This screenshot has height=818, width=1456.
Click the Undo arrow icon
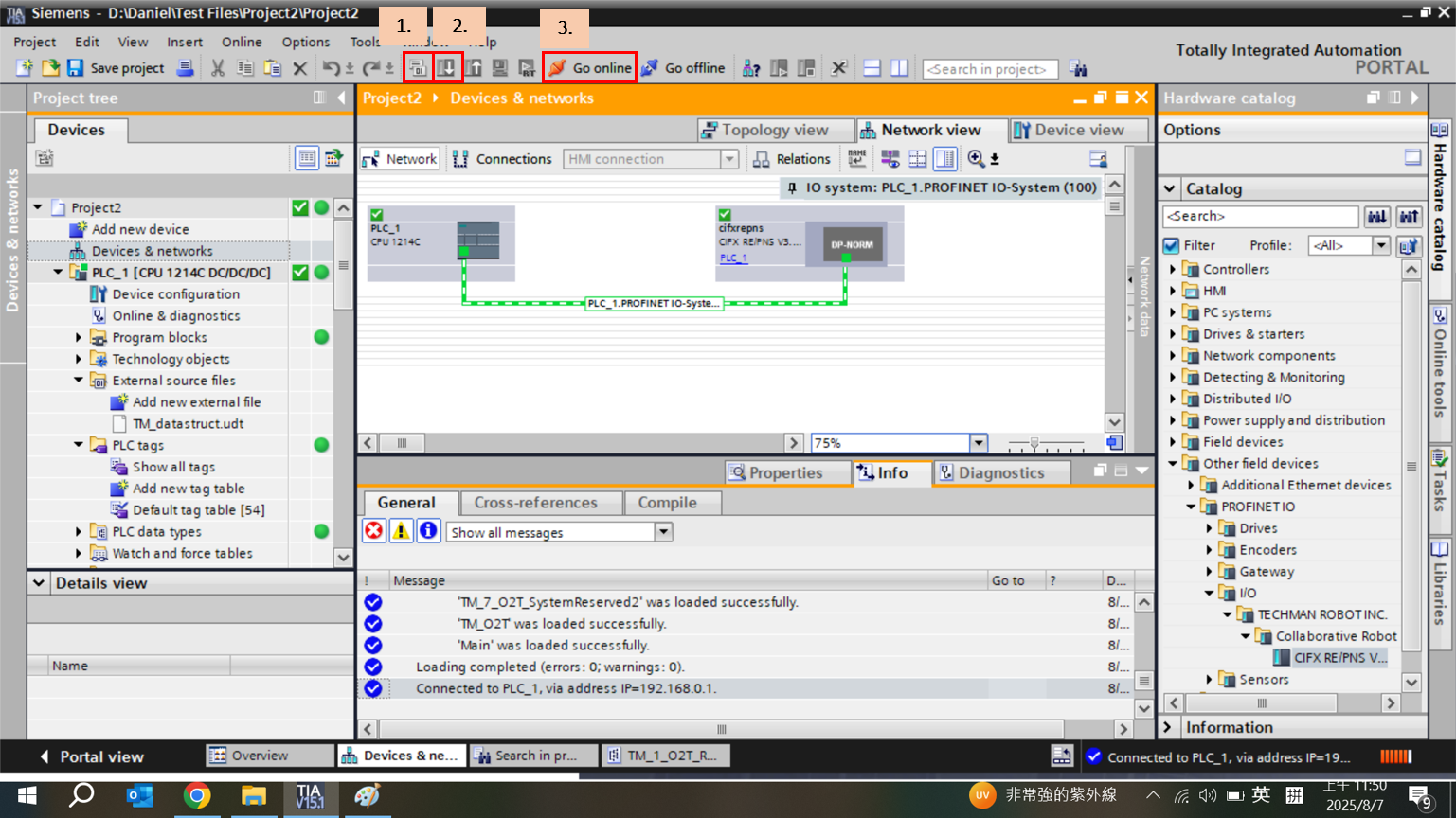point(331,68)
